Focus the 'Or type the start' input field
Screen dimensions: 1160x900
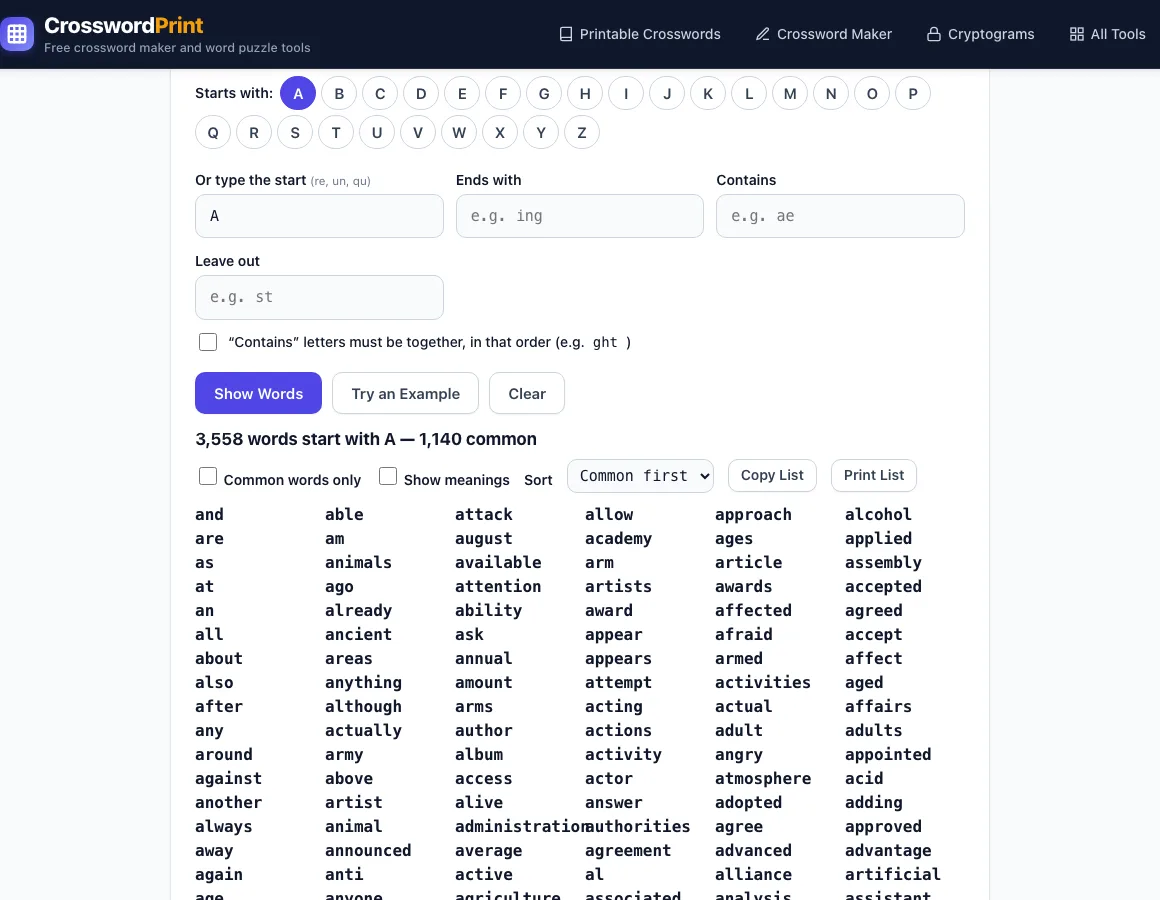pyautogui.click(x=320, y=216)
